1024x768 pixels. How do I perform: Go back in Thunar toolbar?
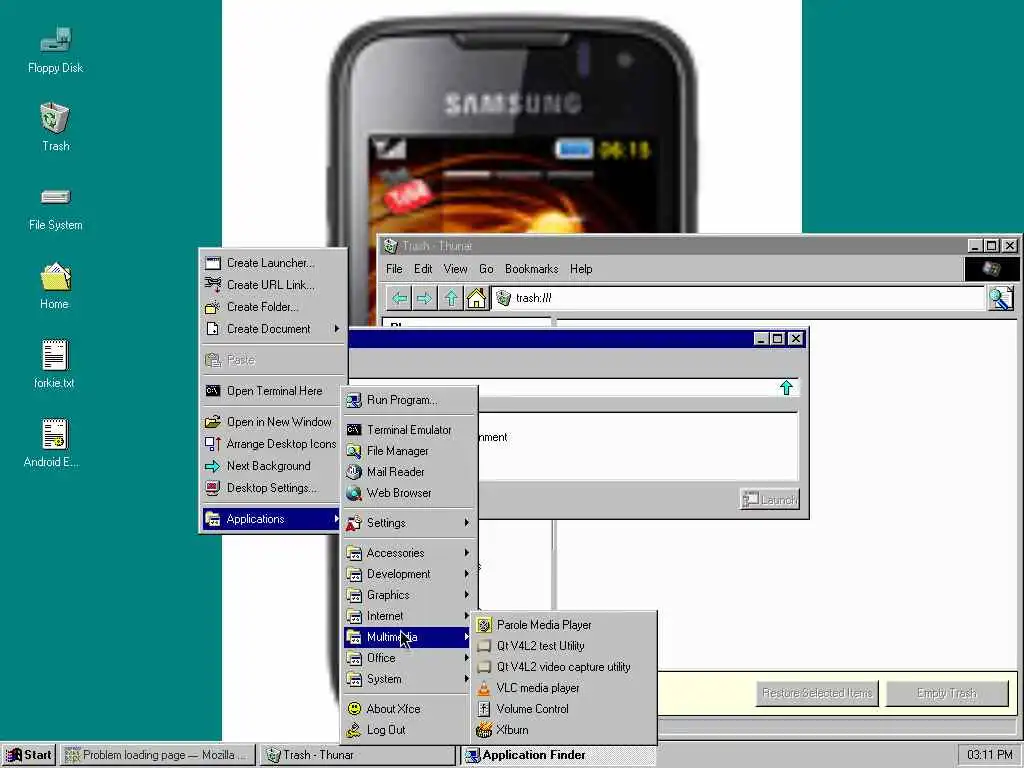(x=400, y=298)
